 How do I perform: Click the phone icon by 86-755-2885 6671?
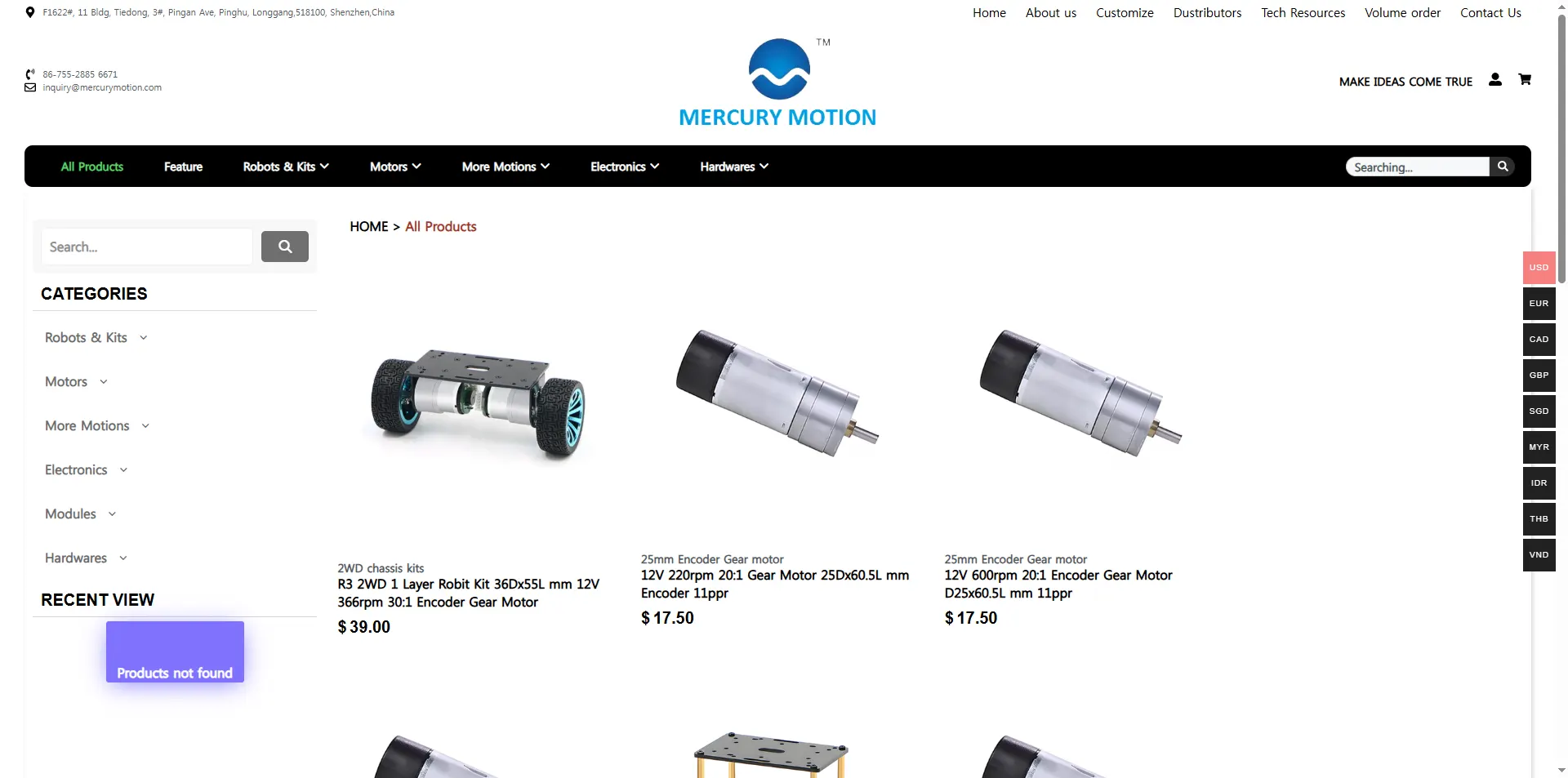click(30, 74)
